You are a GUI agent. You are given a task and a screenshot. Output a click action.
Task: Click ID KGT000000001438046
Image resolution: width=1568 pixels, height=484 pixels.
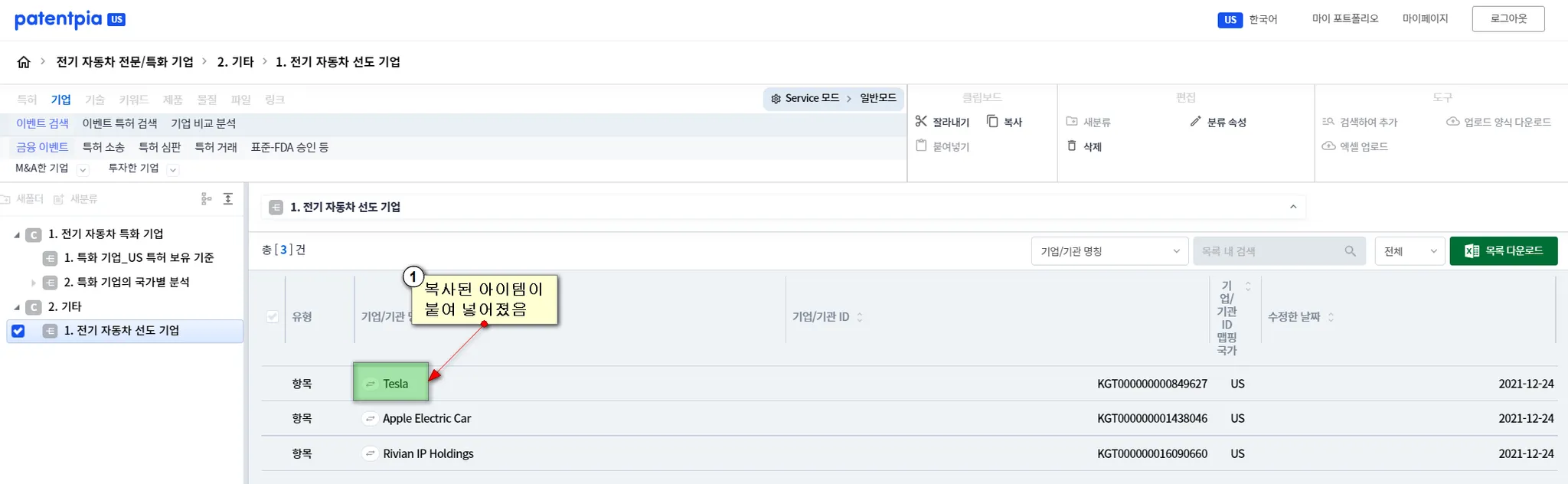tap(1152, 419)
